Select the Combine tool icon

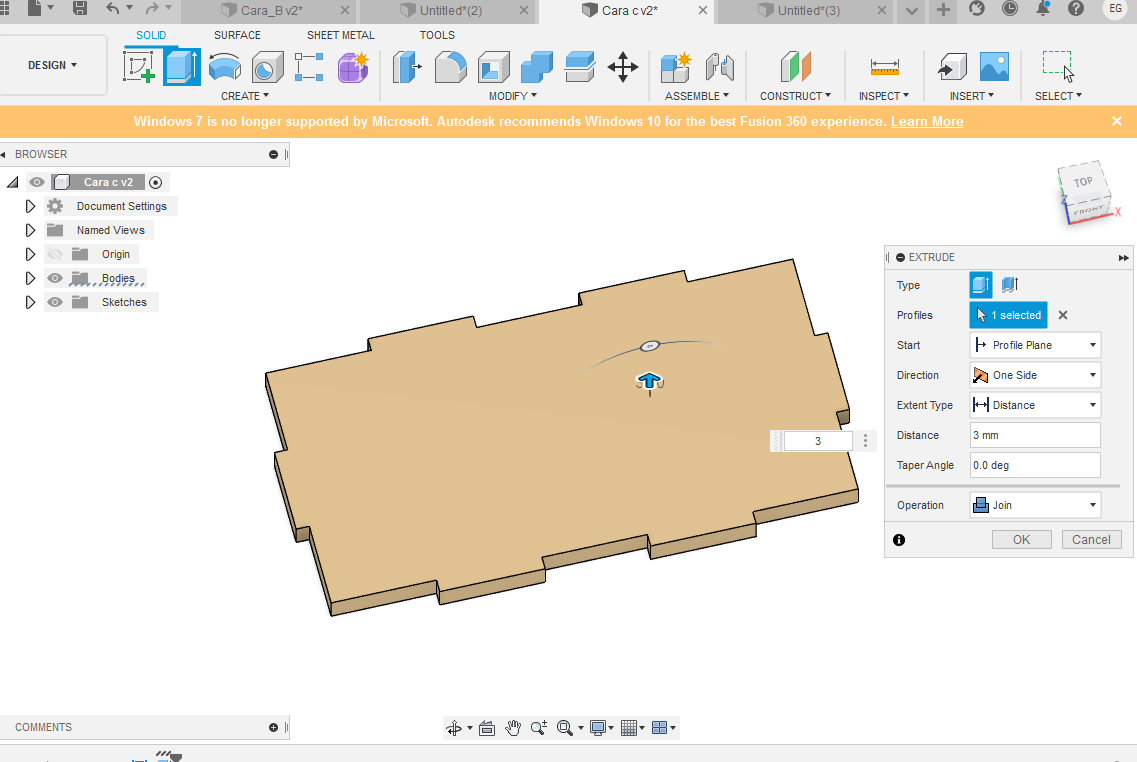tap(537, 67)
